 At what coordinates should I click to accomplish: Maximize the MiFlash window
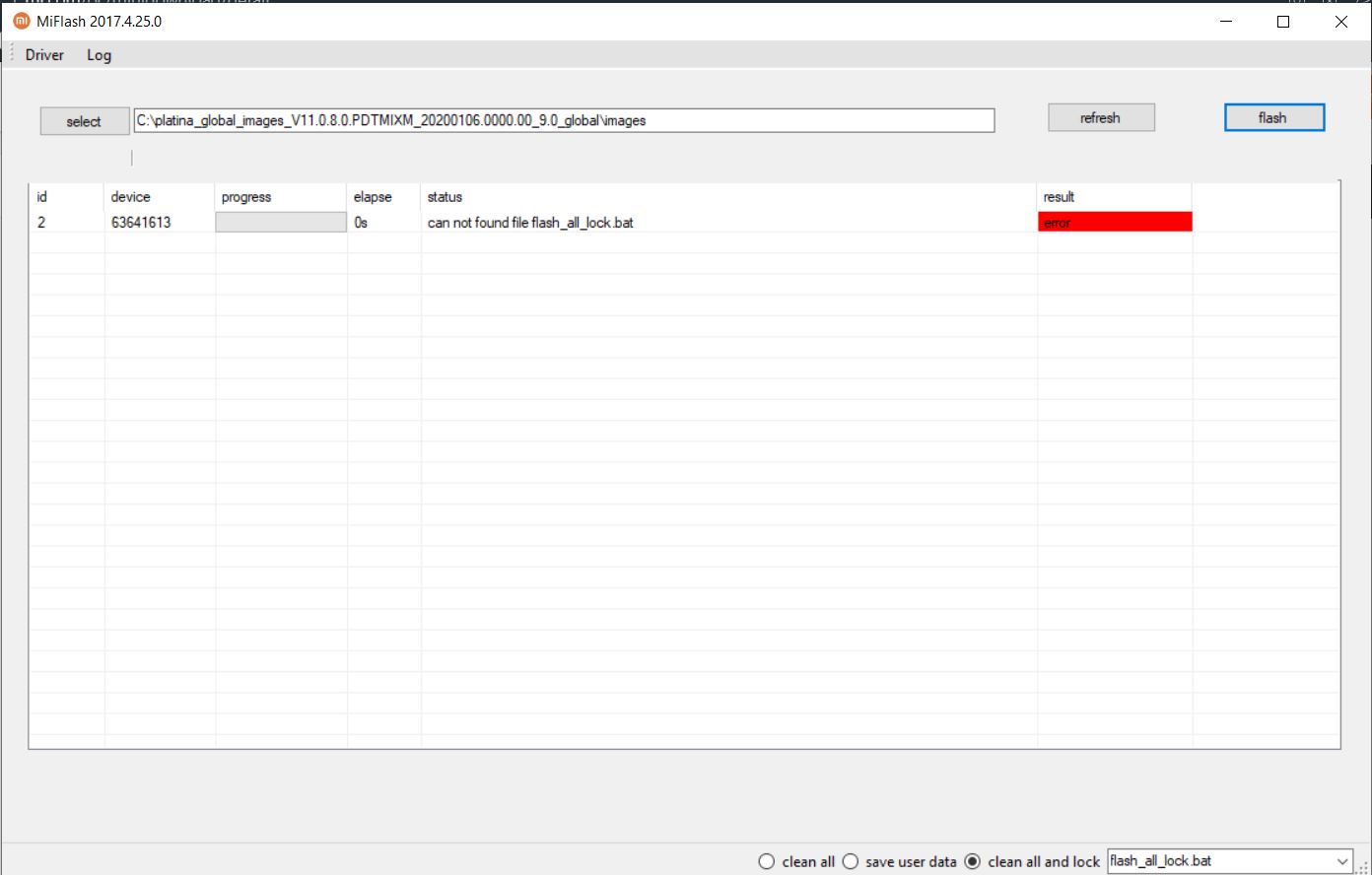1283,22
